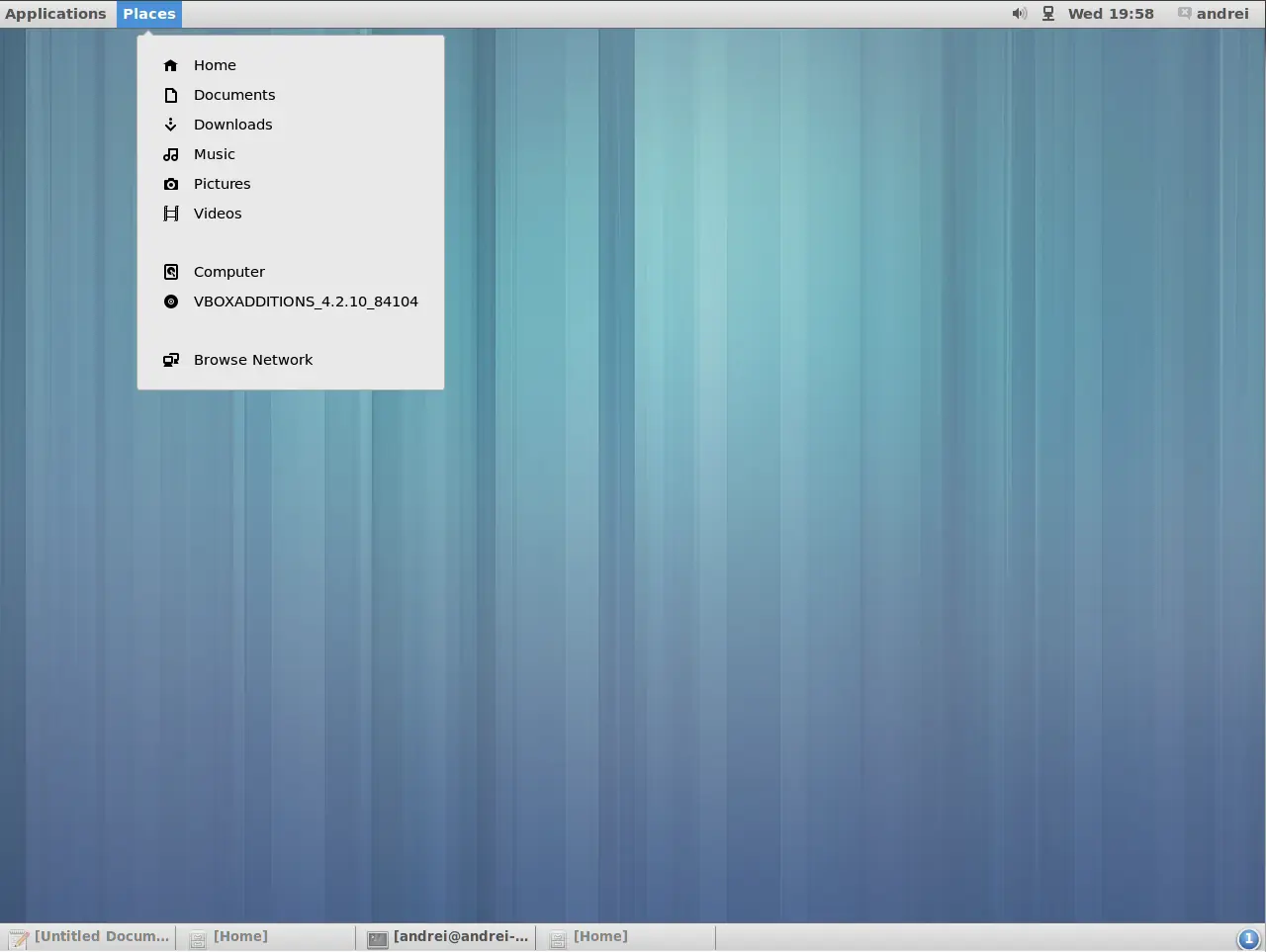Open the network connection indicator
Viewport: 1266px width, 952px height.
point(1048,14)
